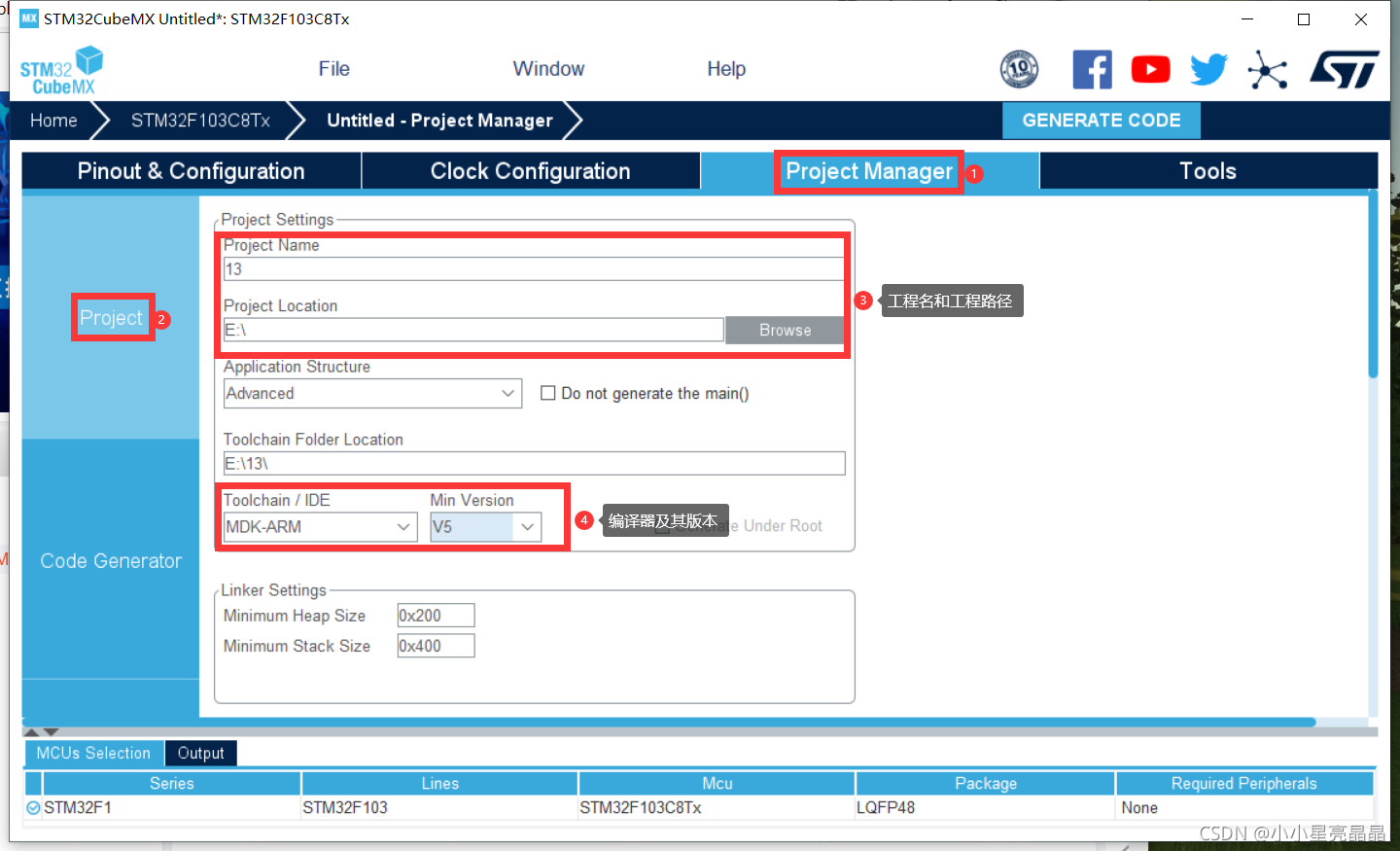The height and width of the screenshot is (851, 1400).
Task: Select the STM32F103C8Tx Mcu cell
Action: pyautogui.click(x=717, y=807)
